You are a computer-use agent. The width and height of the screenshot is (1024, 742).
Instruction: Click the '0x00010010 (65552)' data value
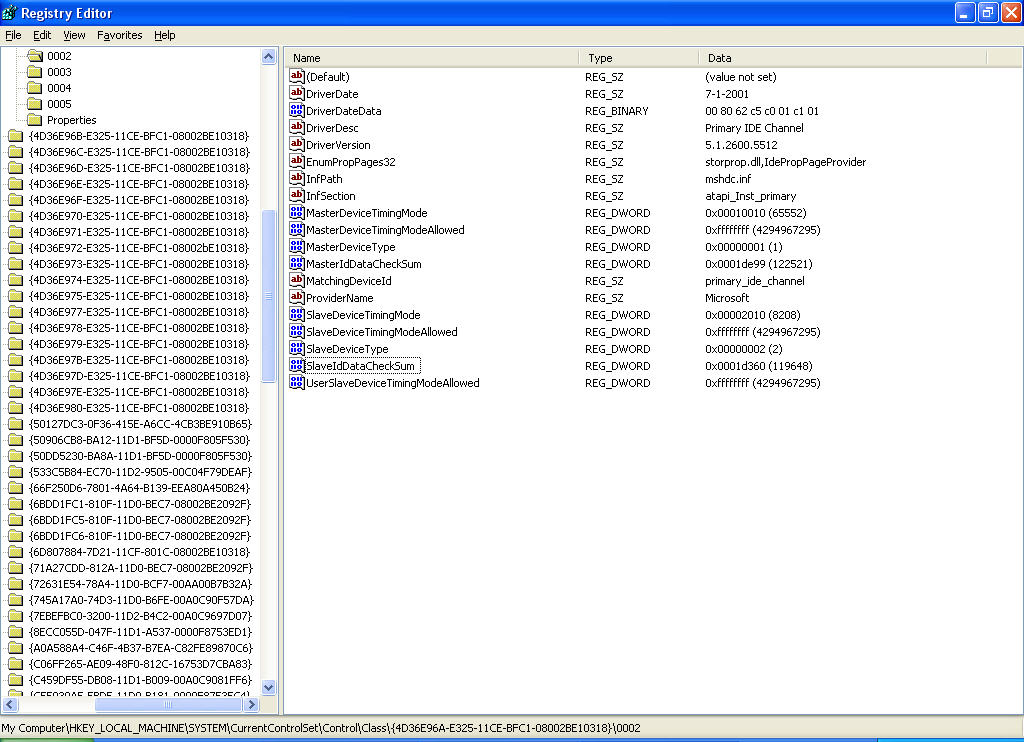(x=756, y=213)
